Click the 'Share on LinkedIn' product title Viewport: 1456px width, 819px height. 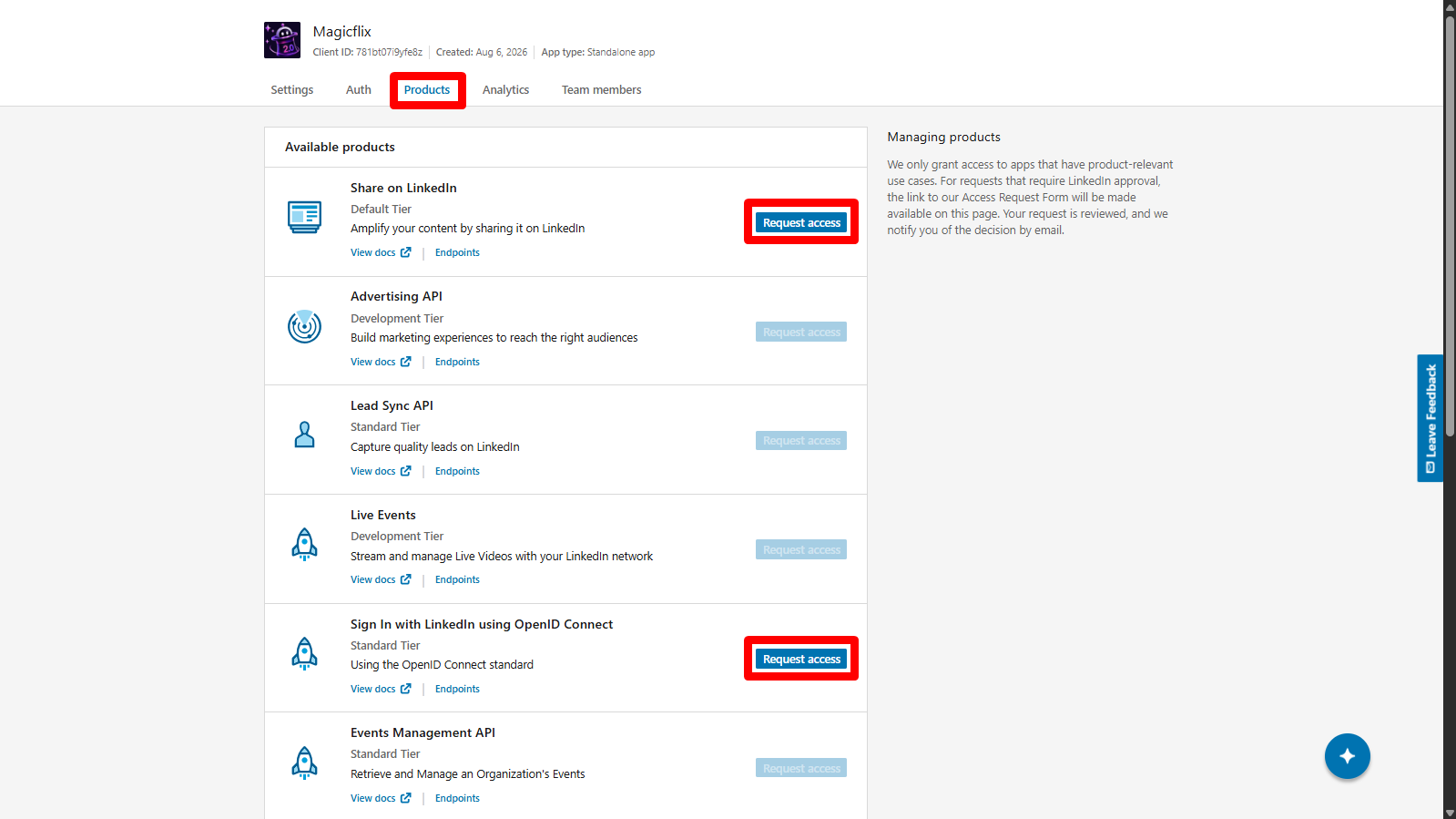coord(403,188)
